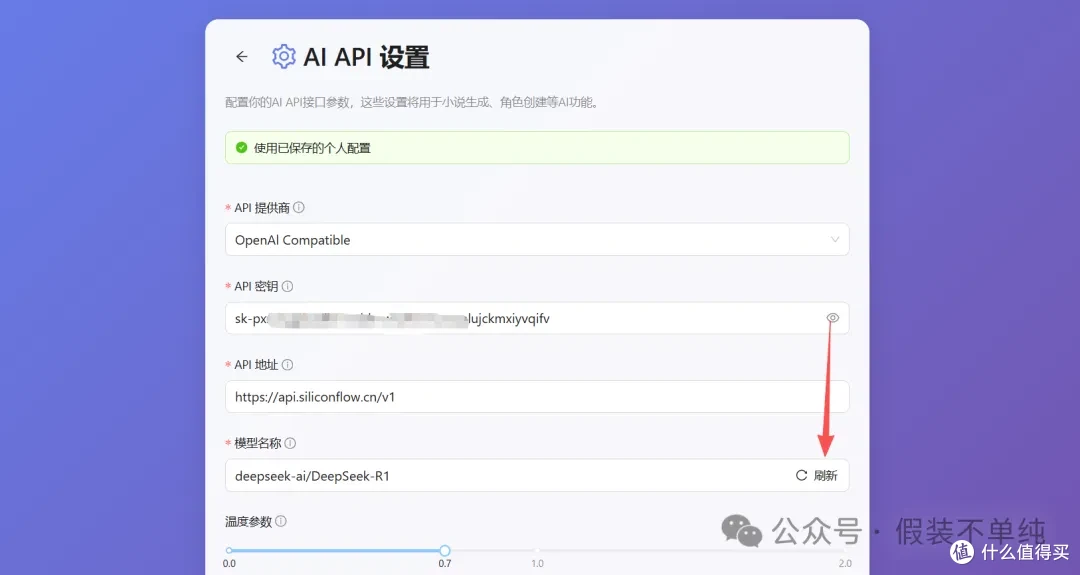Open the OpenAI Compatible provider dropdown
This screenshot has width=1080, height=575.
[x=537, y=240]
